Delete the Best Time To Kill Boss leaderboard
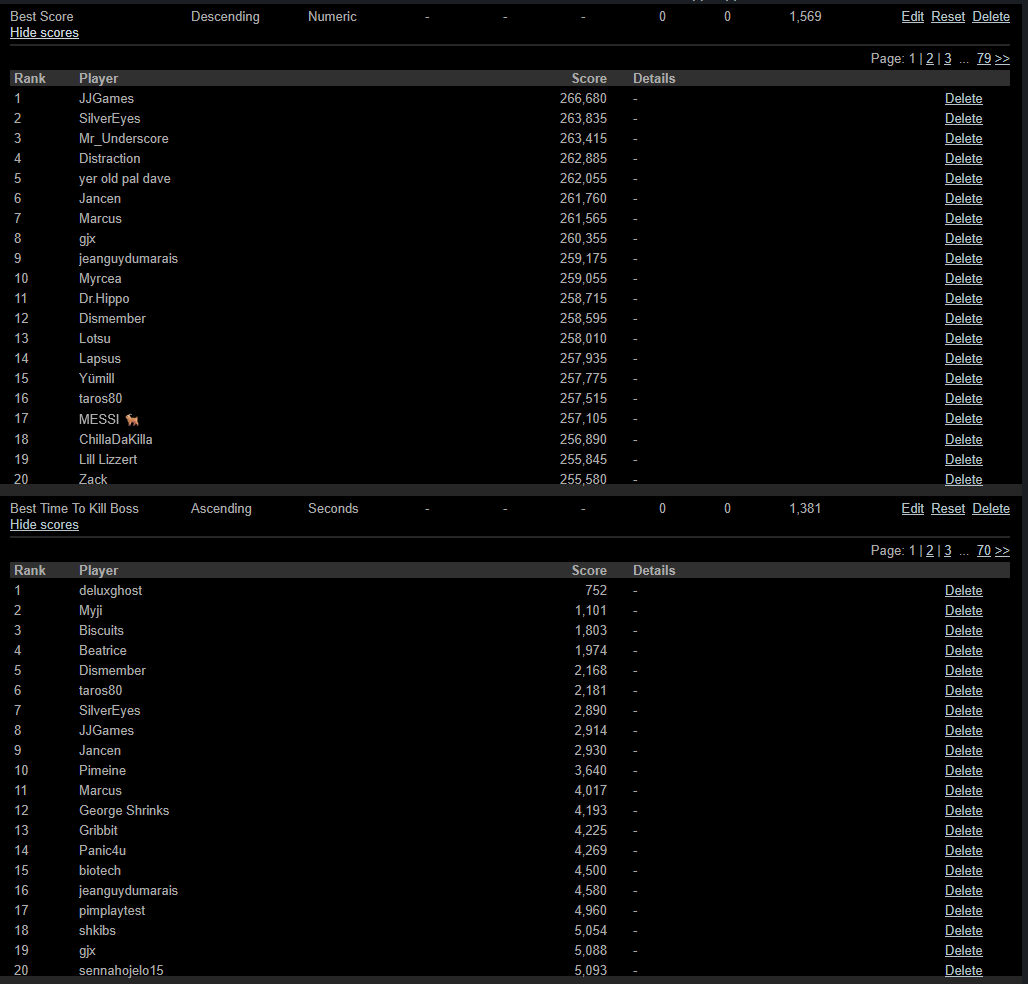This screenshot has width=1028, height=984. click(990, 509)
